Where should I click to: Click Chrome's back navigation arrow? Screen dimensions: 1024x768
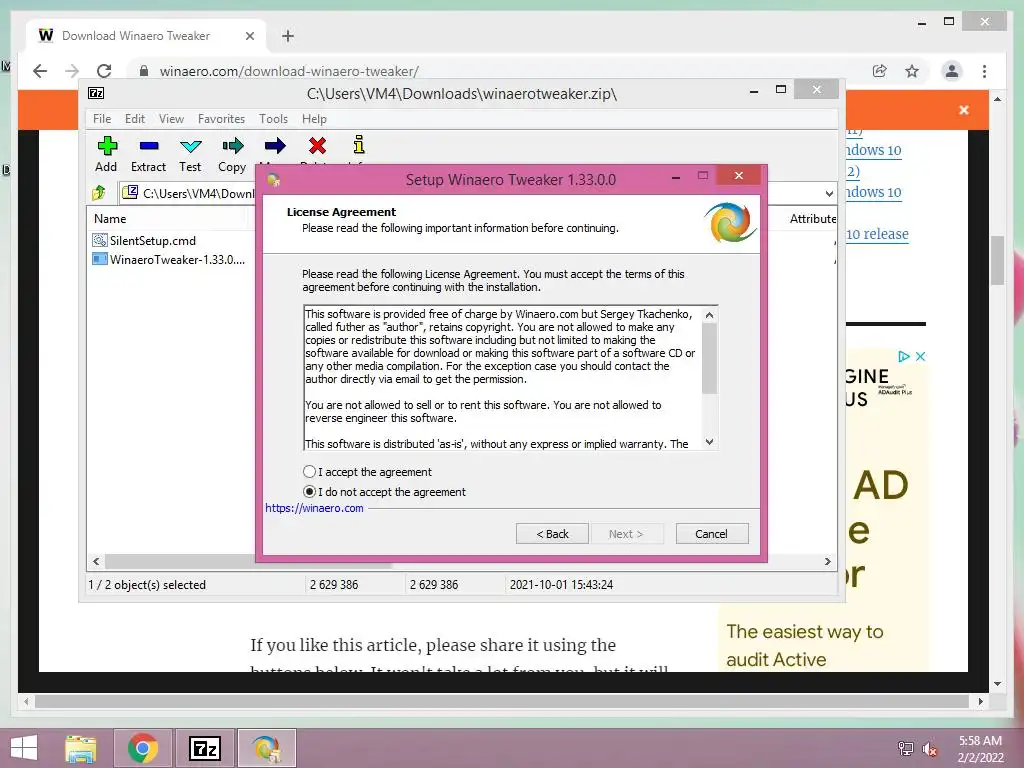pos(40,71)
